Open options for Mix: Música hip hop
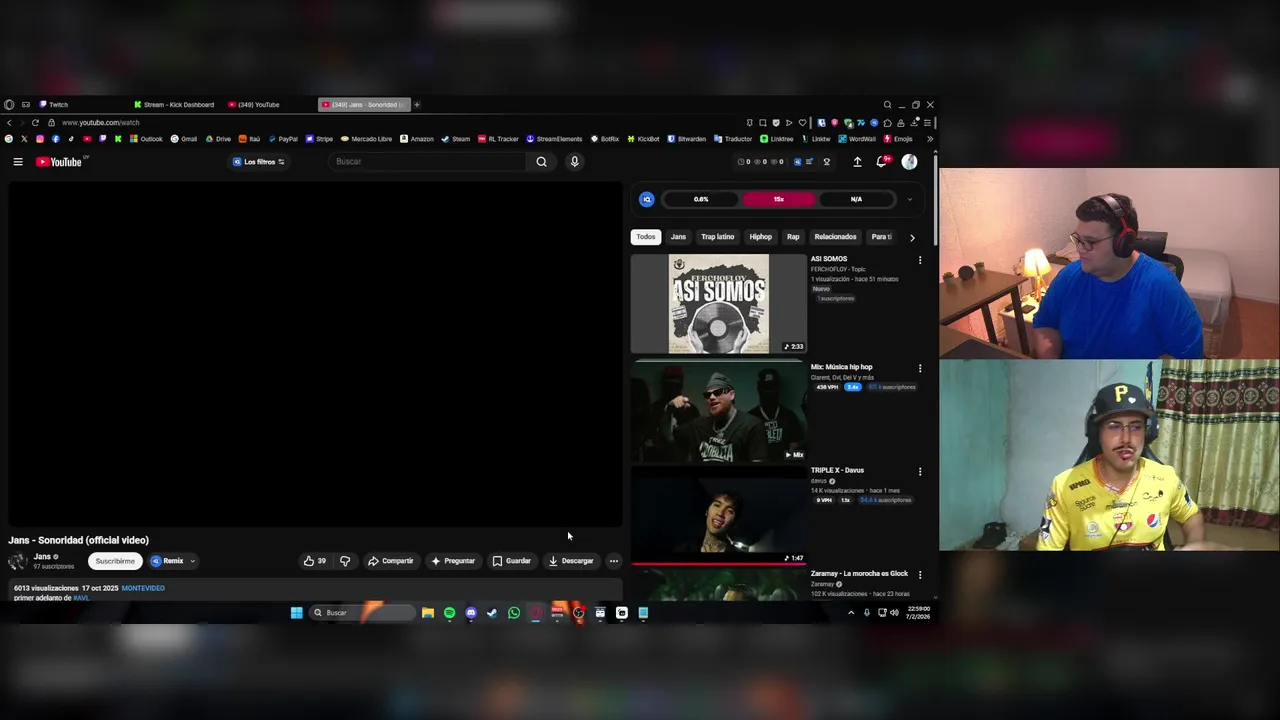 (920, 368)
